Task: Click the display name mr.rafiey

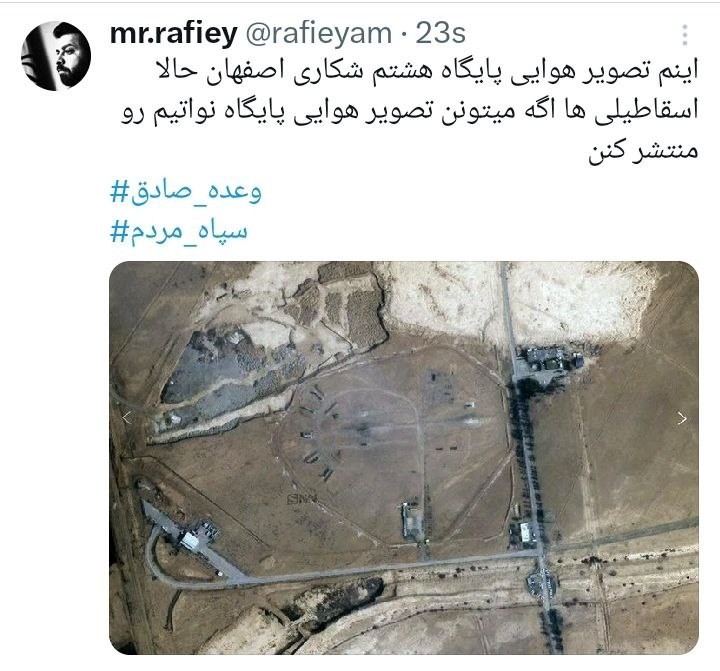Action: click(173, 34)
